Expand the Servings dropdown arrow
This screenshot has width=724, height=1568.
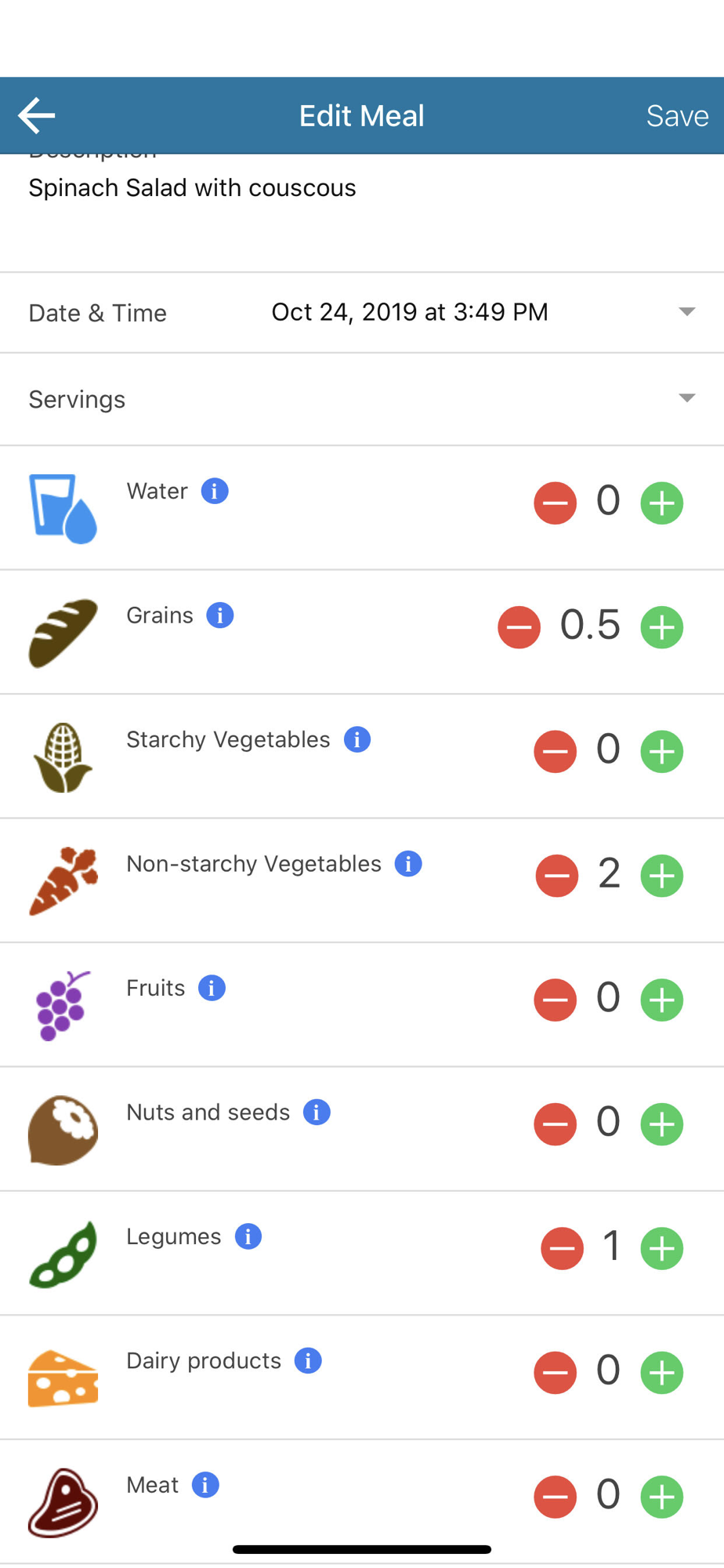[686, 398]
